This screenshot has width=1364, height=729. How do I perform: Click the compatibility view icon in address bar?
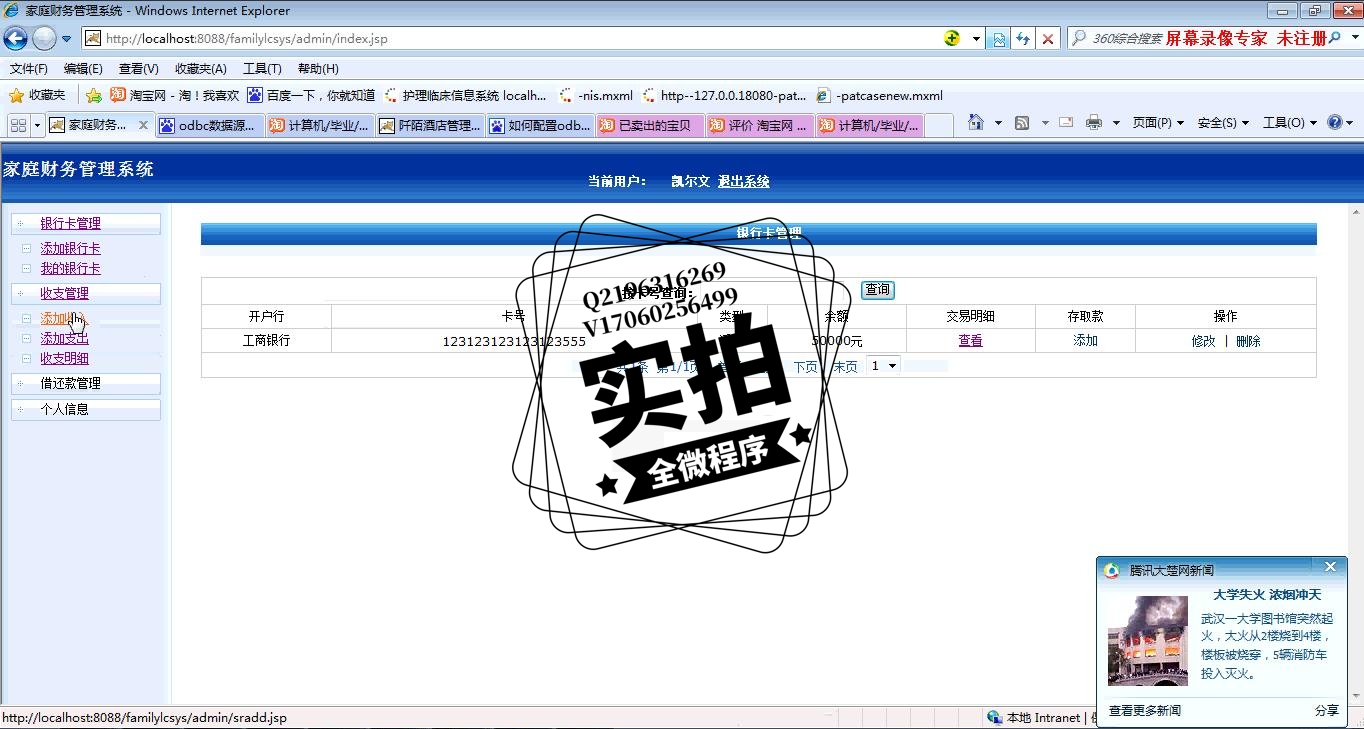pos(999,39)
